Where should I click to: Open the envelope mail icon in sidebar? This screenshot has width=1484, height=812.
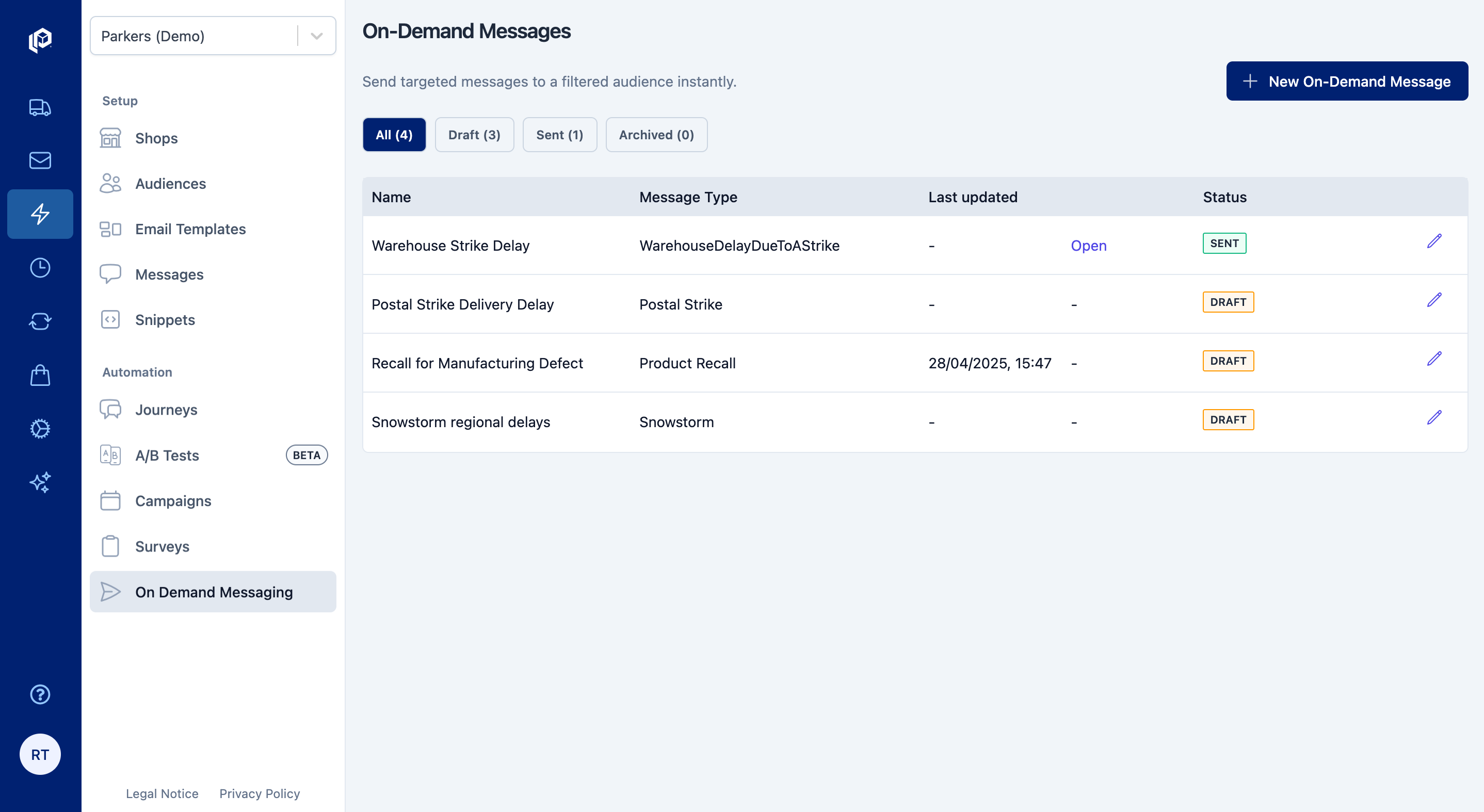(40, 160)
